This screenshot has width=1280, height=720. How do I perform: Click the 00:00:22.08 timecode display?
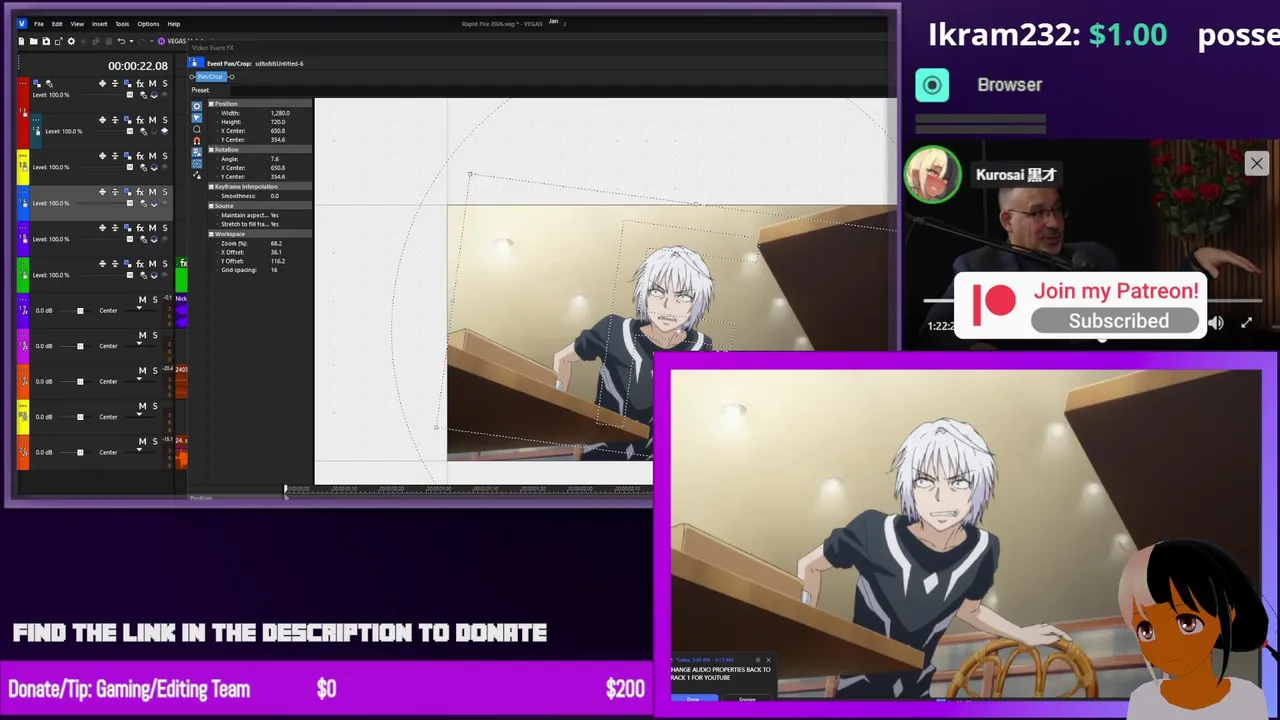[138, 66]
